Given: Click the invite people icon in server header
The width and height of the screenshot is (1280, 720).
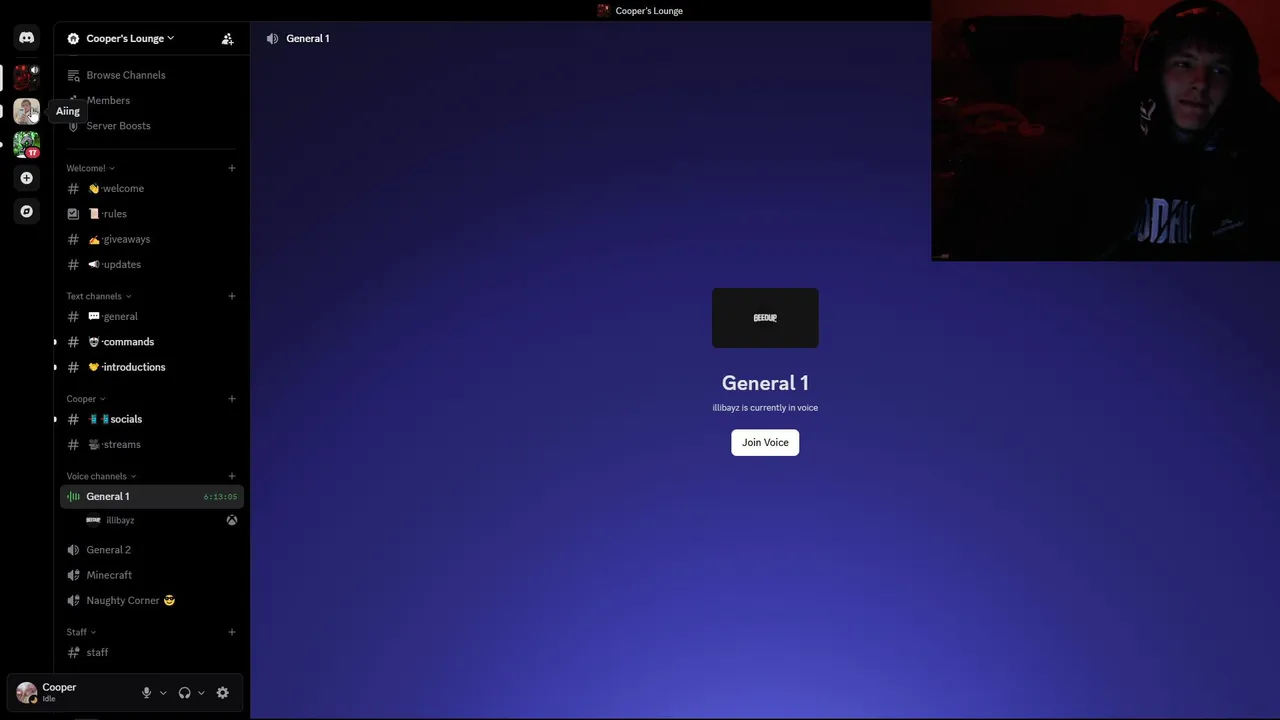Looking at the screenshot, I should pos(228,39).
